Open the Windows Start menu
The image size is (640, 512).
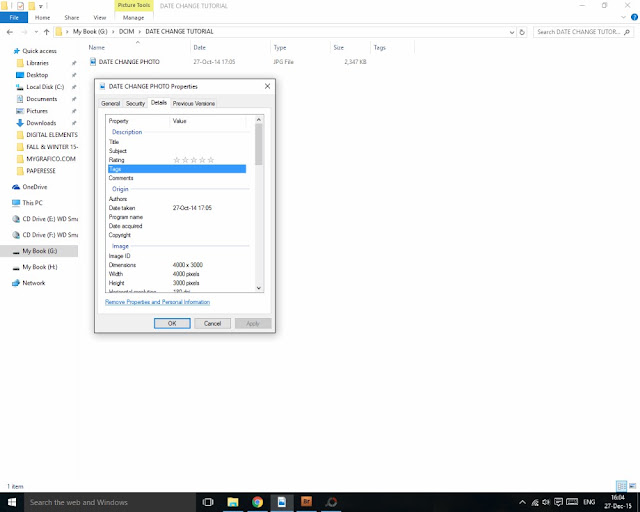pyautogui.click(x=11, y=502)
